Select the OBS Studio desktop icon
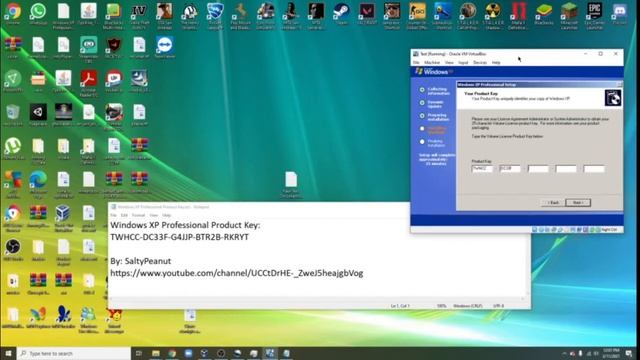This screenshot has width=640, height=360. coord(13,247)
